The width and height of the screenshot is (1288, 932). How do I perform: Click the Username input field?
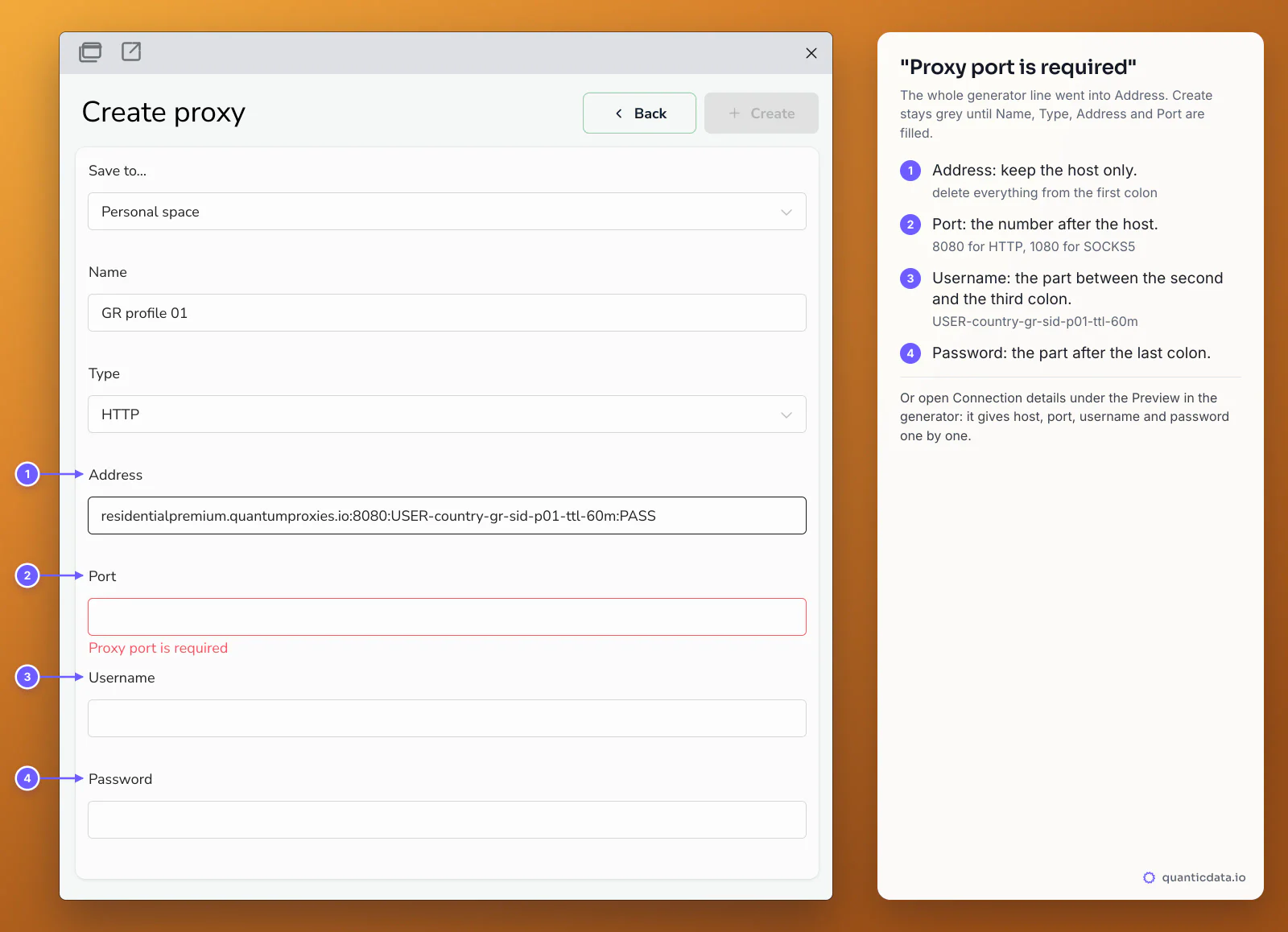tap(447, 719)
